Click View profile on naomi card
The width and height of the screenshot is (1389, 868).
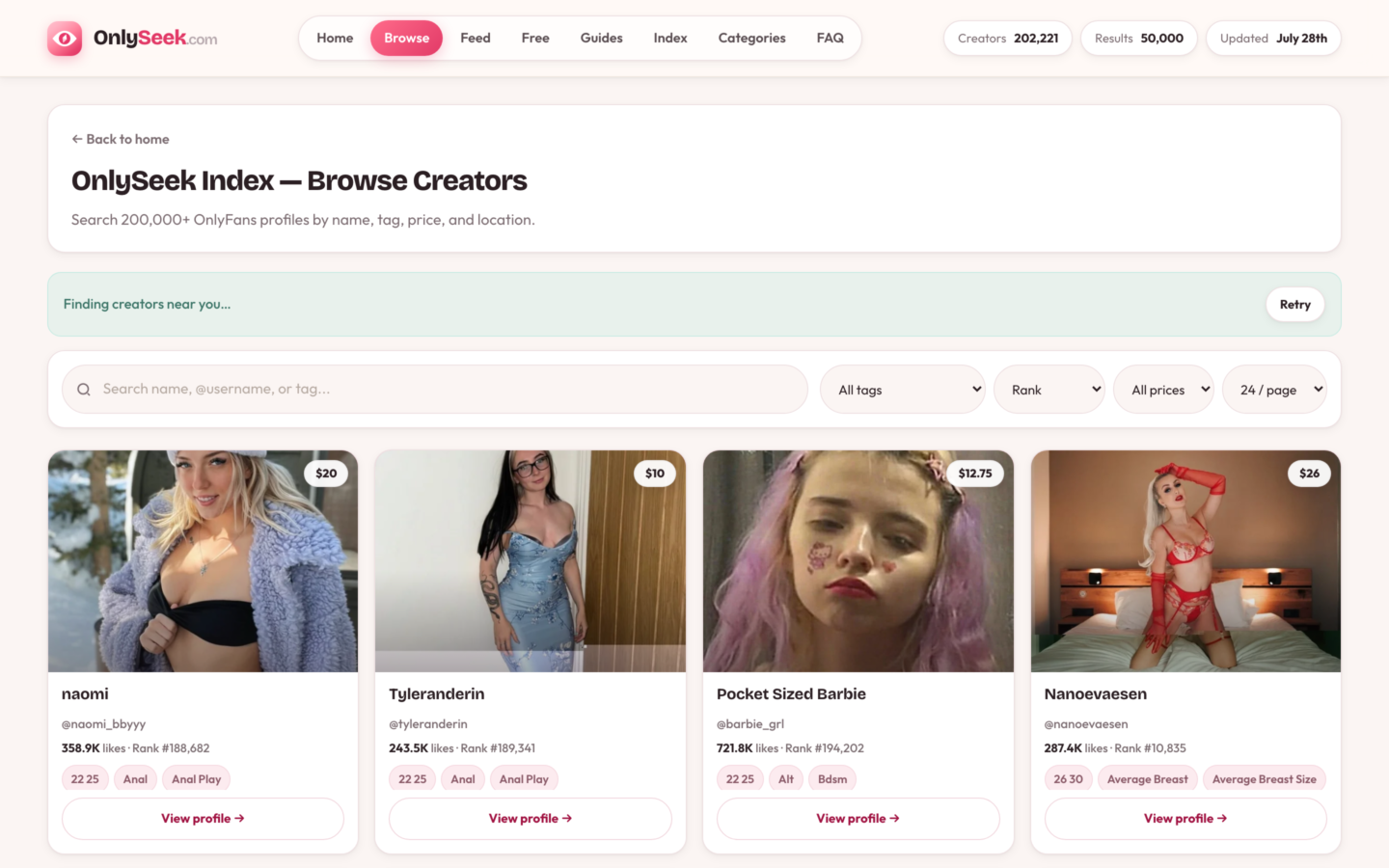203,819
